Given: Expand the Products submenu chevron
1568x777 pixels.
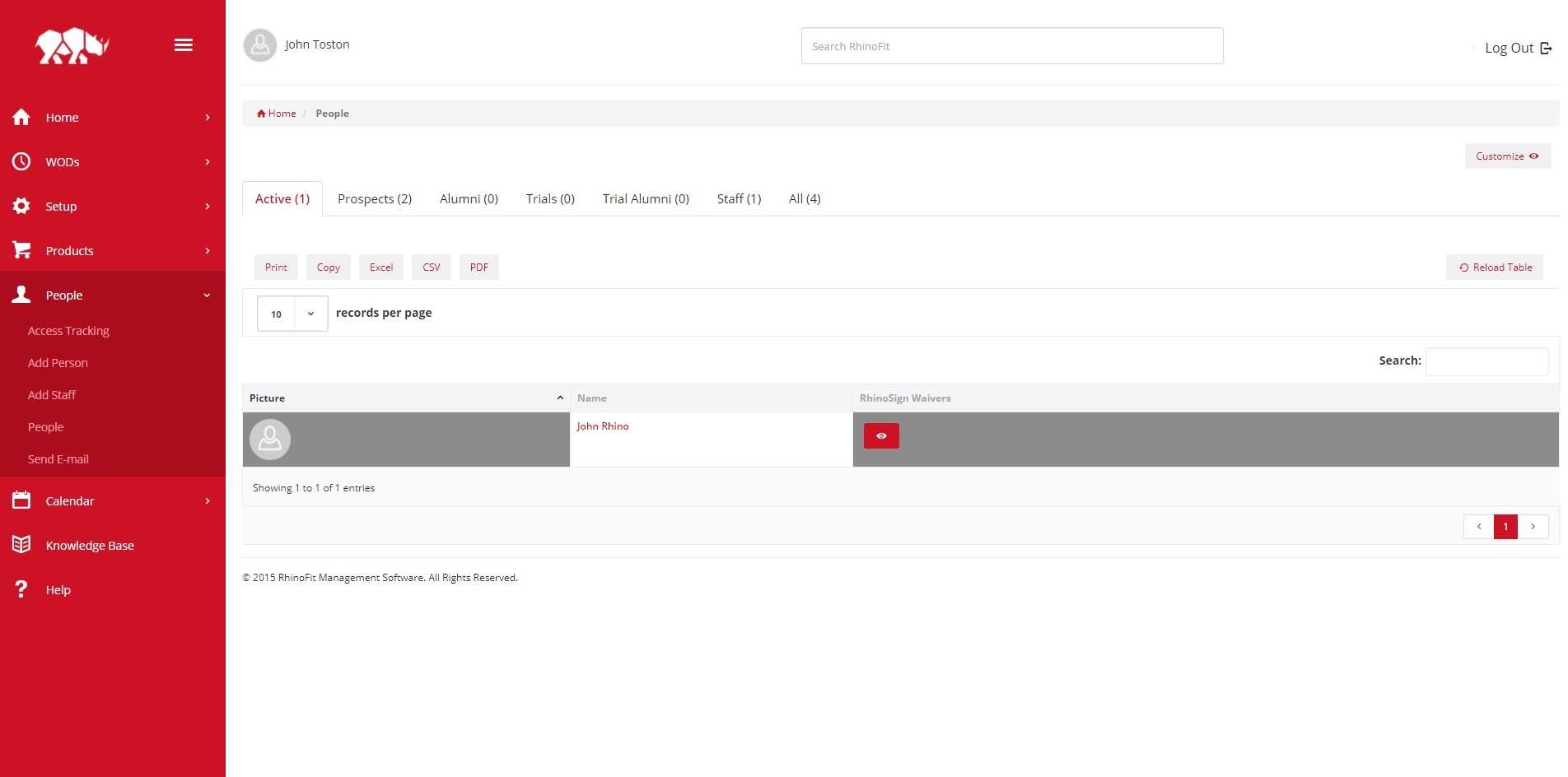Looking at the screenshot, I should (207, 251).
